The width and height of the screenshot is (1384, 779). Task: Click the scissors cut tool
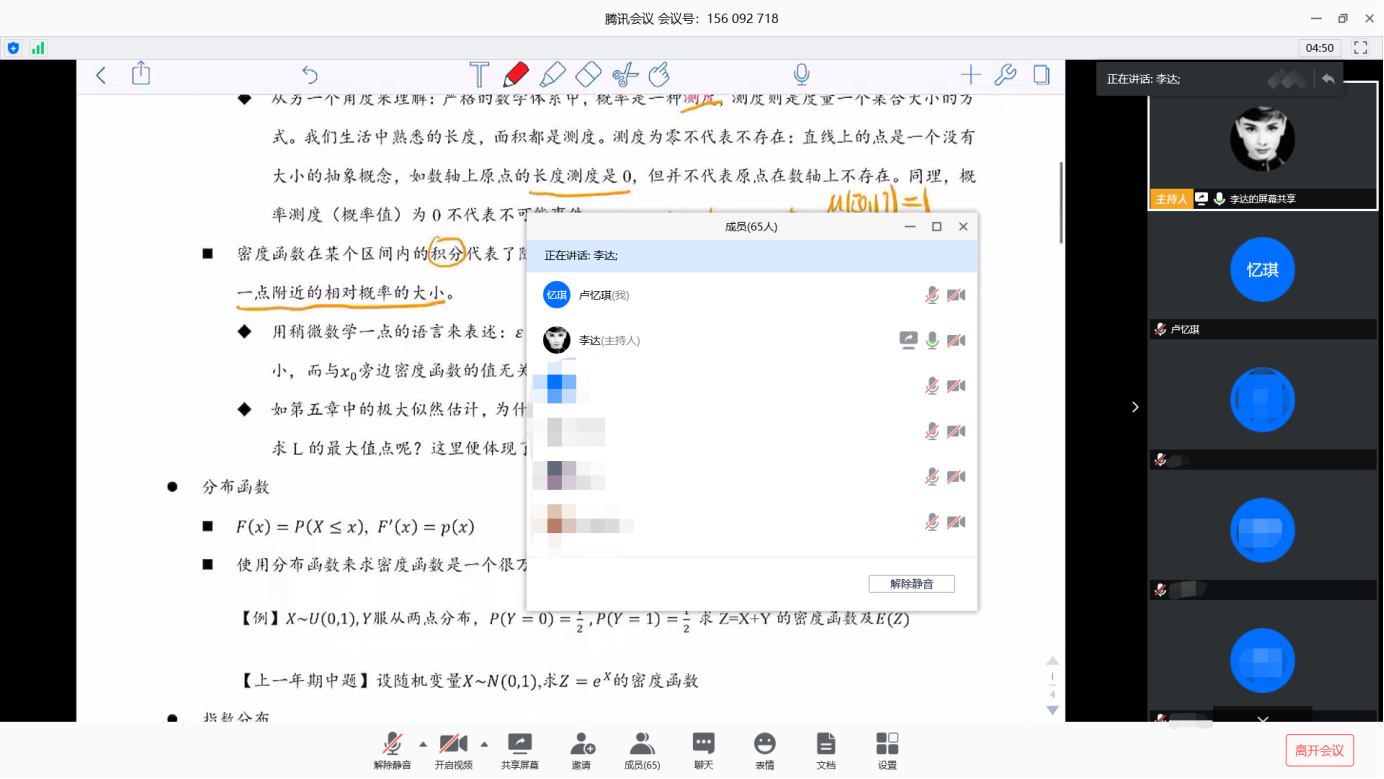point(624,75)
